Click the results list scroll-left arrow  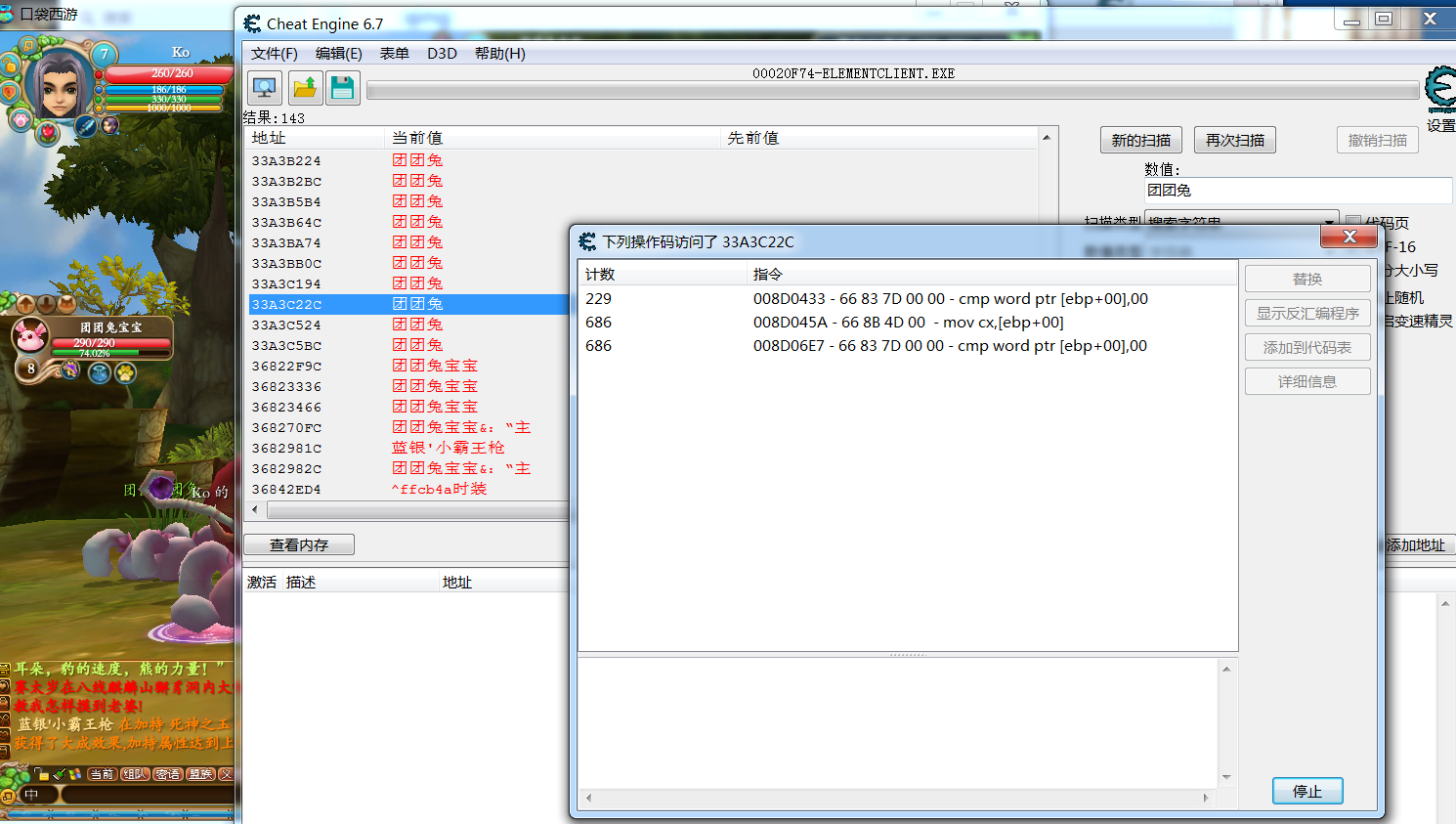(256, 509)
